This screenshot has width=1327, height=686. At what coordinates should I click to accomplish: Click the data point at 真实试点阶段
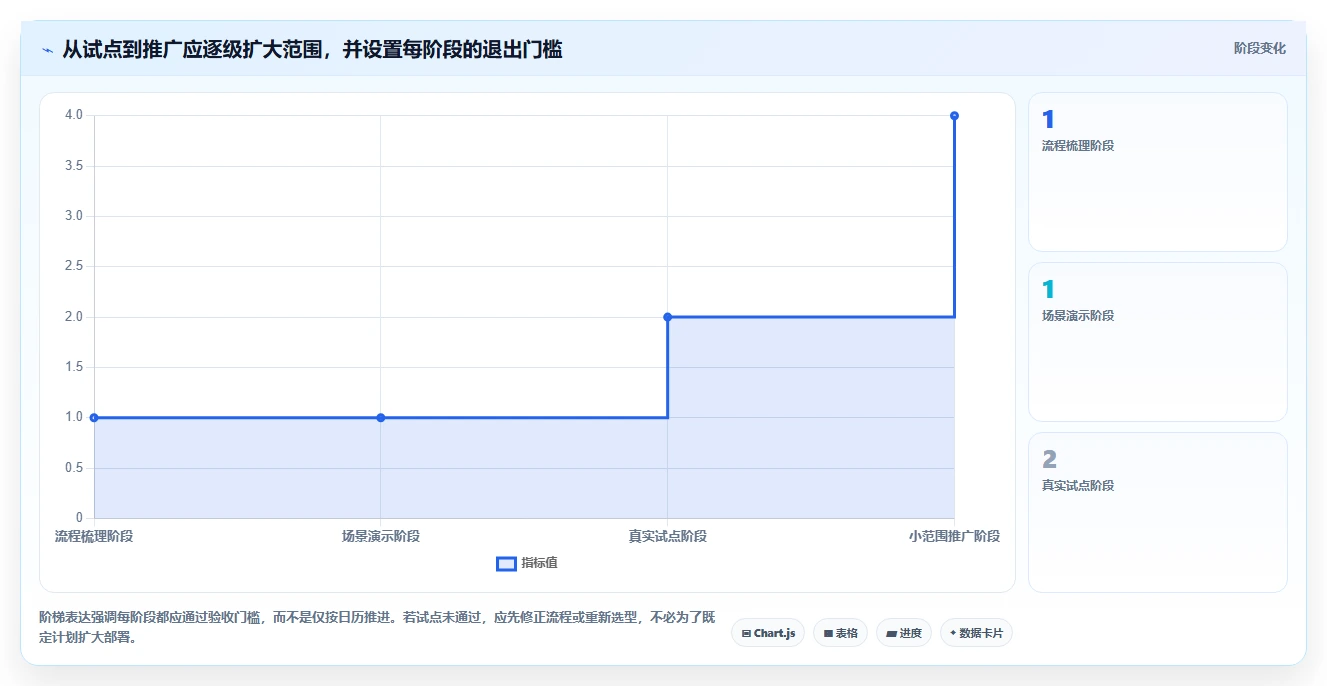tap(667, 317)
